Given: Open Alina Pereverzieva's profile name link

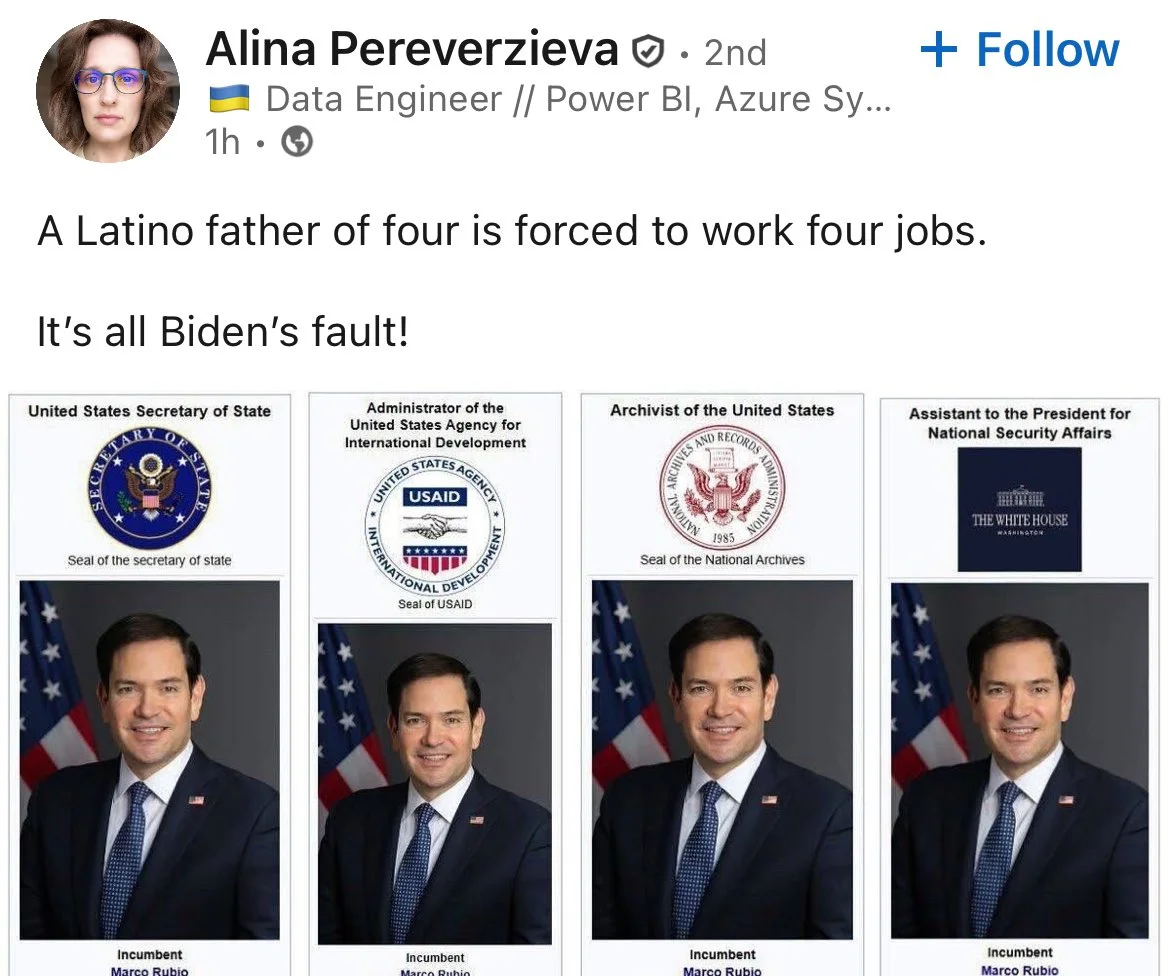Looking at the screenshot, I should (412, 50).
